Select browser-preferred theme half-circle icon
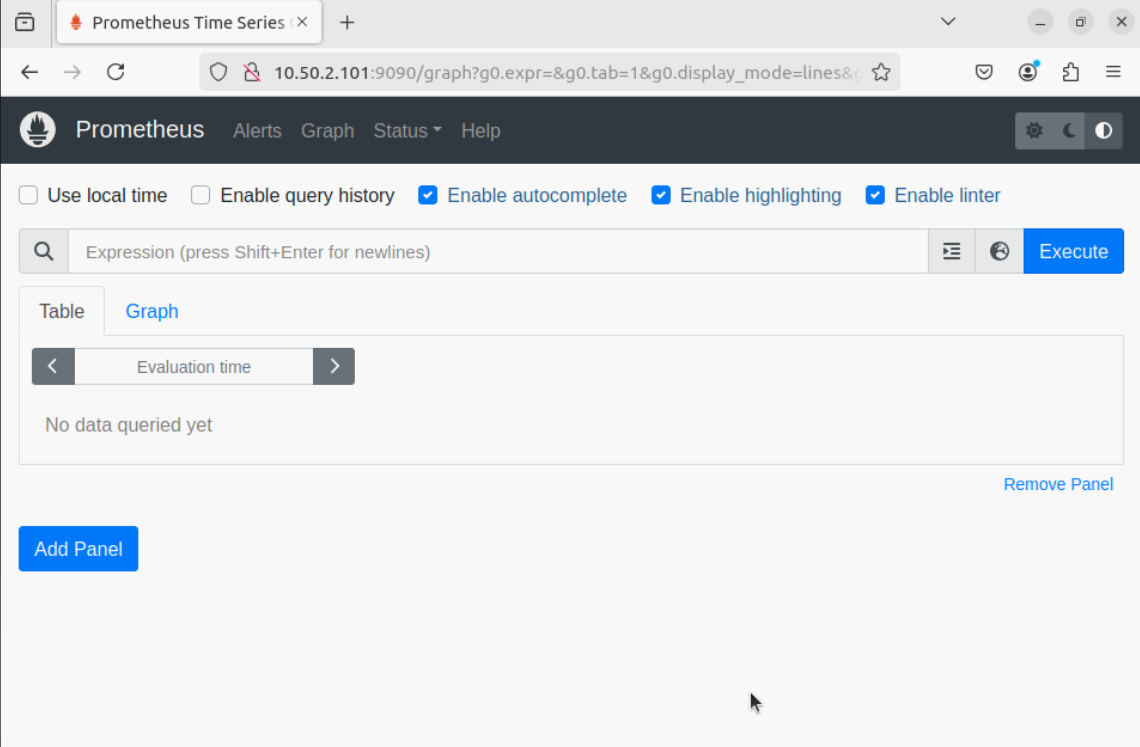Image resolution: width=1140 pixels, height=747 pixels. pos(1104,131)
